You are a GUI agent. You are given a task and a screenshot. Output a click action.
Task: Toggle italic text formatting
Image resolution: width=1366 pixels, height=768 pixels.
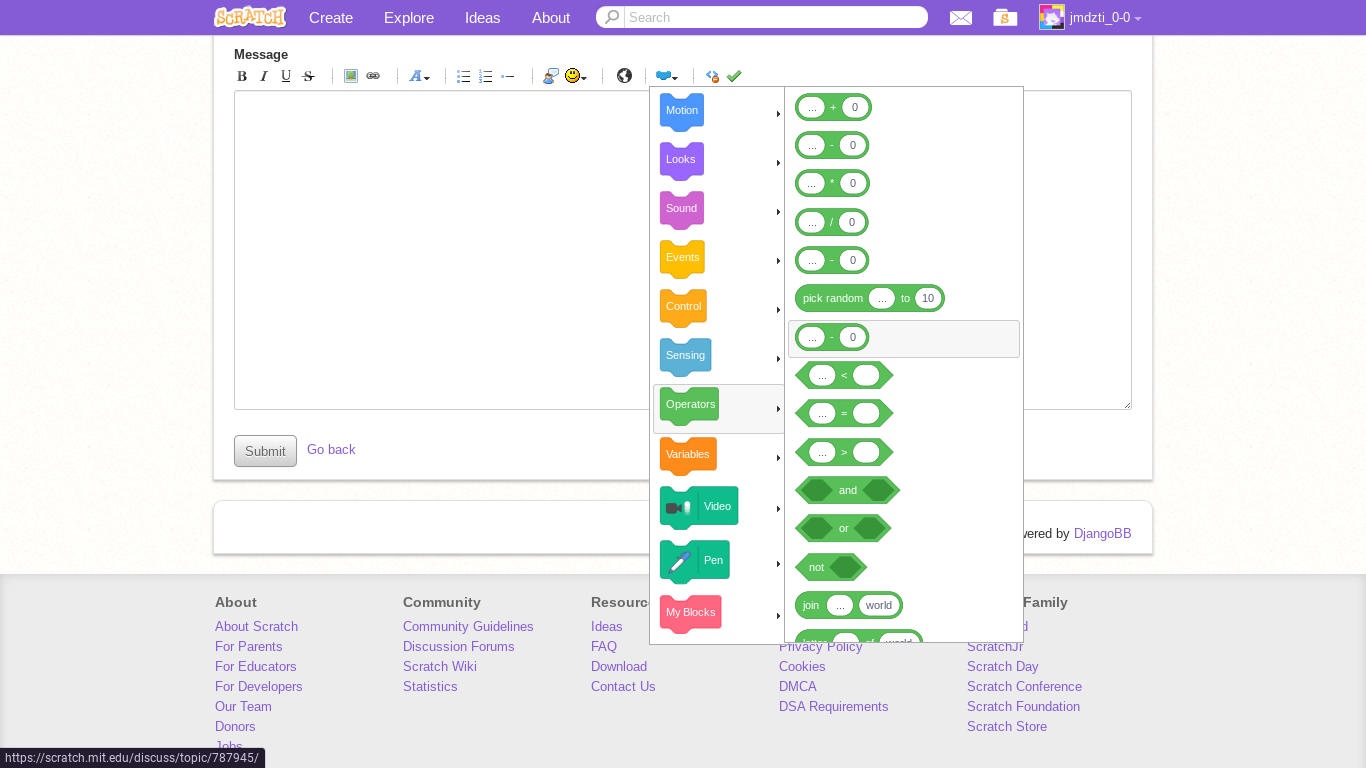pyautogui.click(x=263, y=76)
